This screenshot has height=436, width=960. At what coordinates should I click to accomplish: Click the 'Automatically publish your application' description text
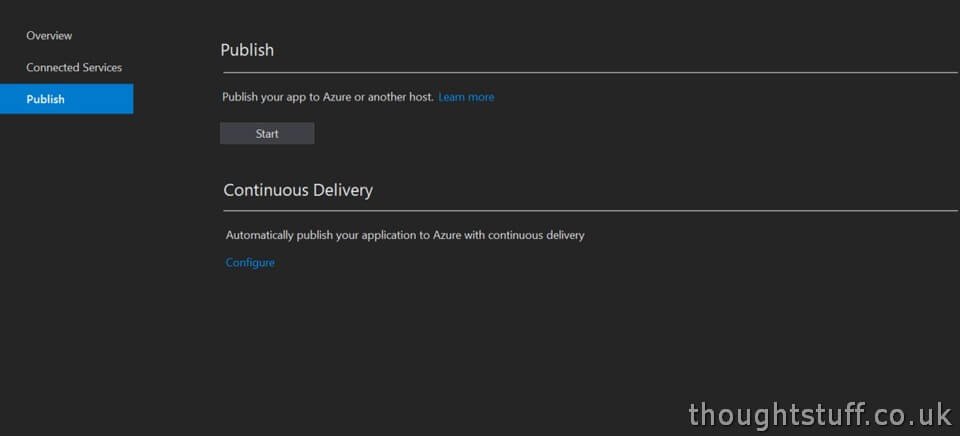tap(405, 235)
